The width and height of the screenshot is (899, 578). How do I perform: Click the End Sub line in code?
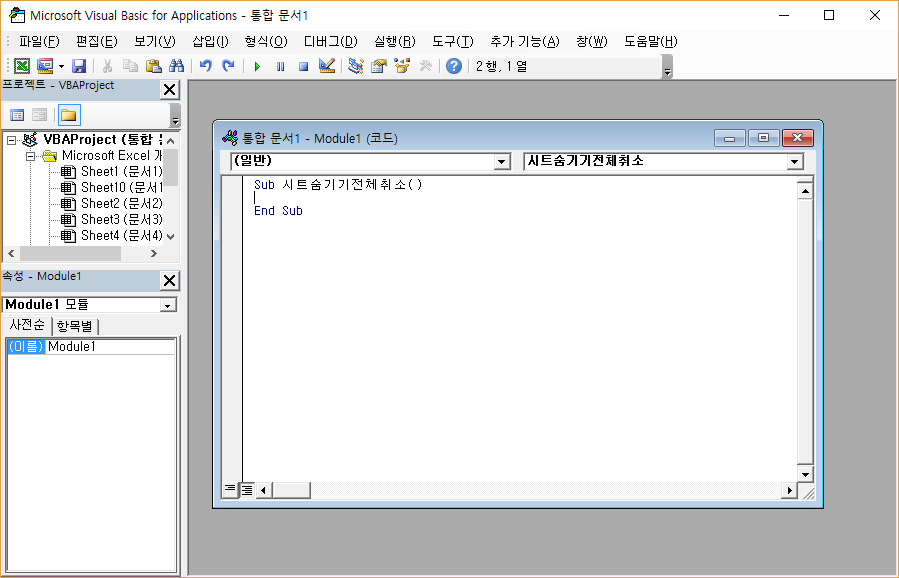click(x=278, y=211)
